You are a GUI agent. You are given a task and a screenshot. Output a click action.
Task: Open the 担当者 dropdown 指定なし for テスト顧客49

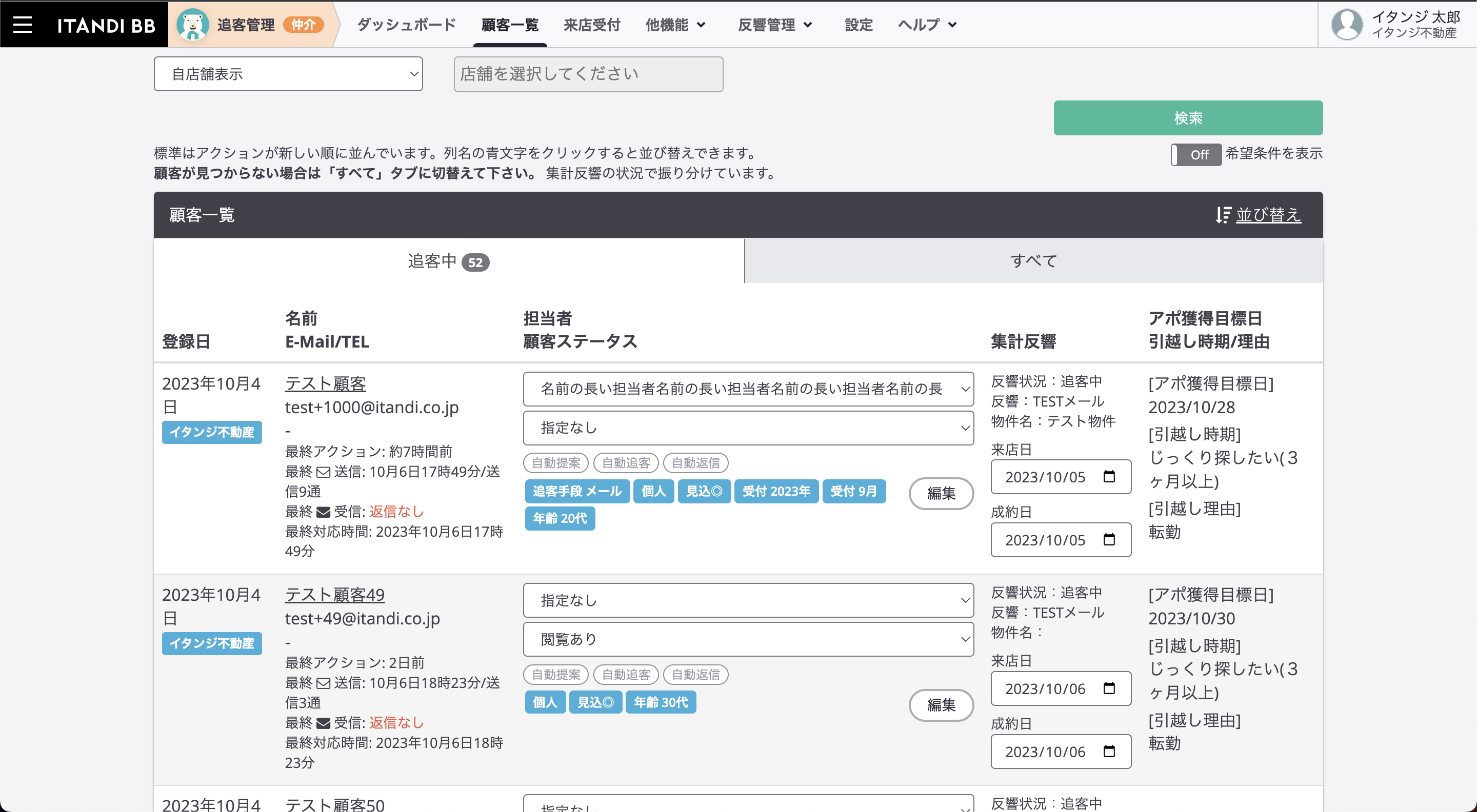pos(748,600)
